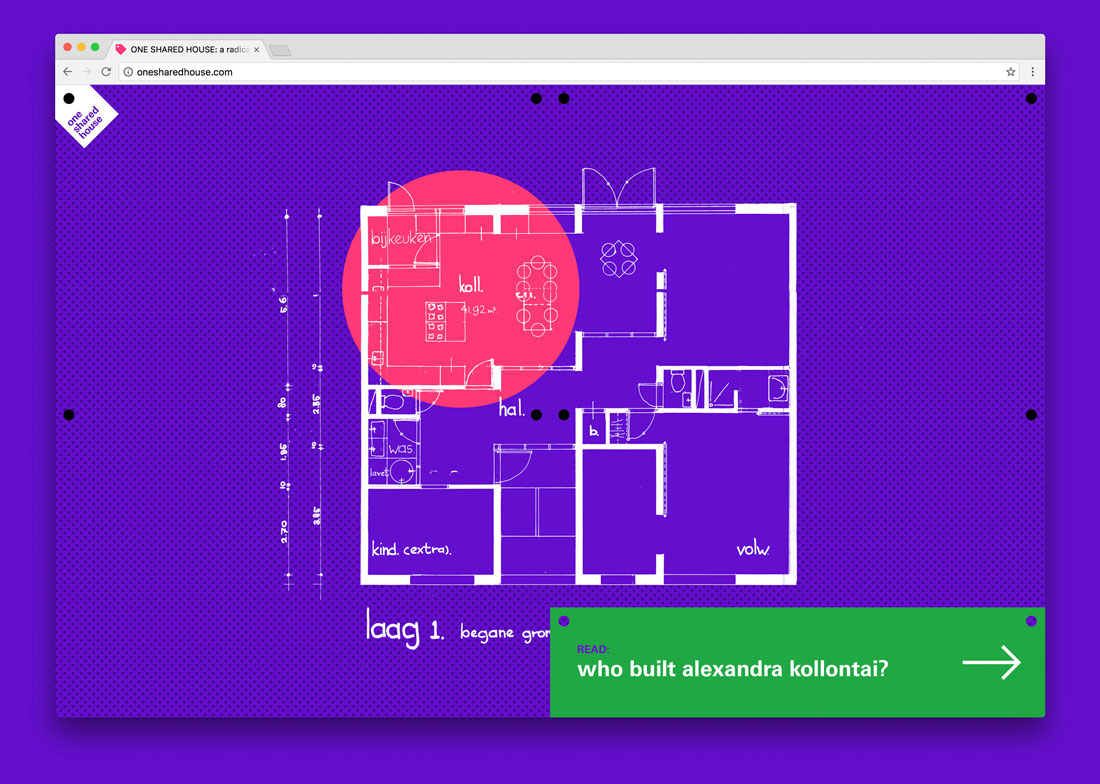Open a new tab with the tab button
The height and width of the screenshot is (784, 1100).
[280, 50]
